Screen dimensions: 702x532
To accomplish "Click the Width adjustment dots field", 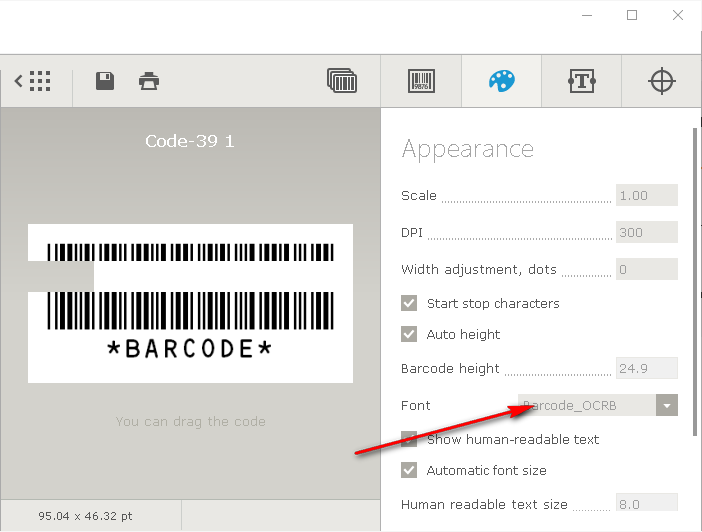I will pos(647,269).
